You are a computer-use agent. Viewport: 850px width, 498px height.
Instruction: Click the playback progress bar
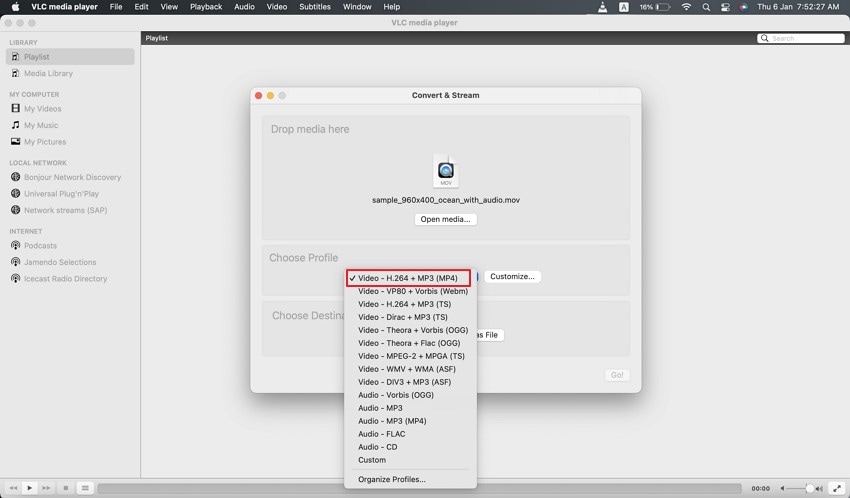pos(419,488)
